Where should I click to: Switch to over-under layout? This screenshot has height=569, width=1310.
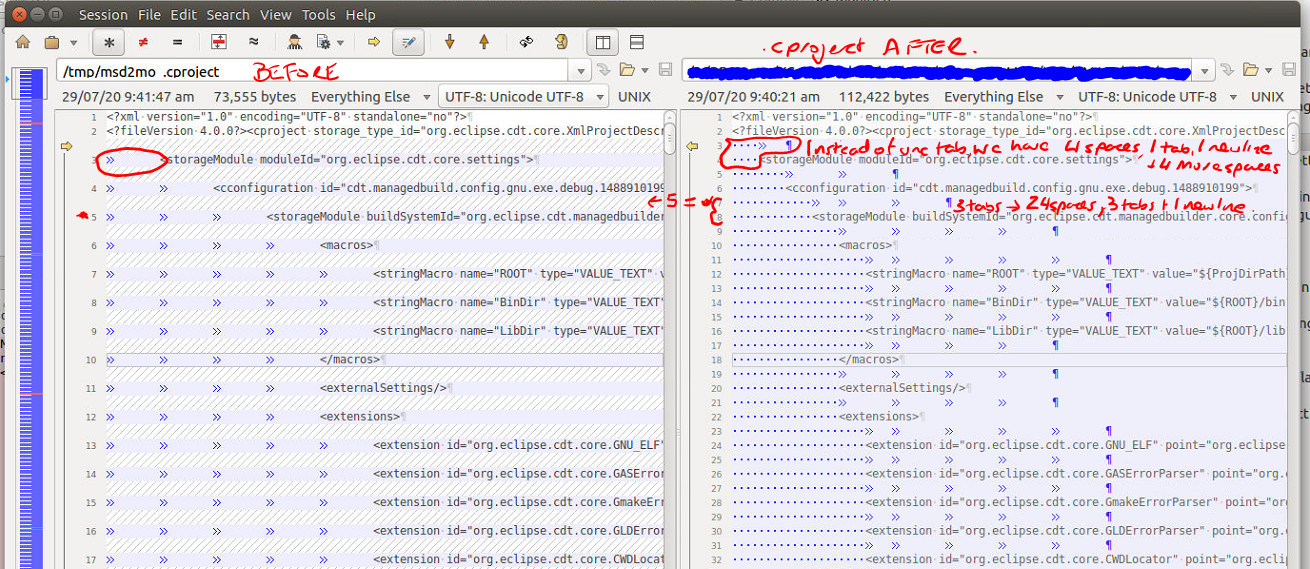point(637,42)
